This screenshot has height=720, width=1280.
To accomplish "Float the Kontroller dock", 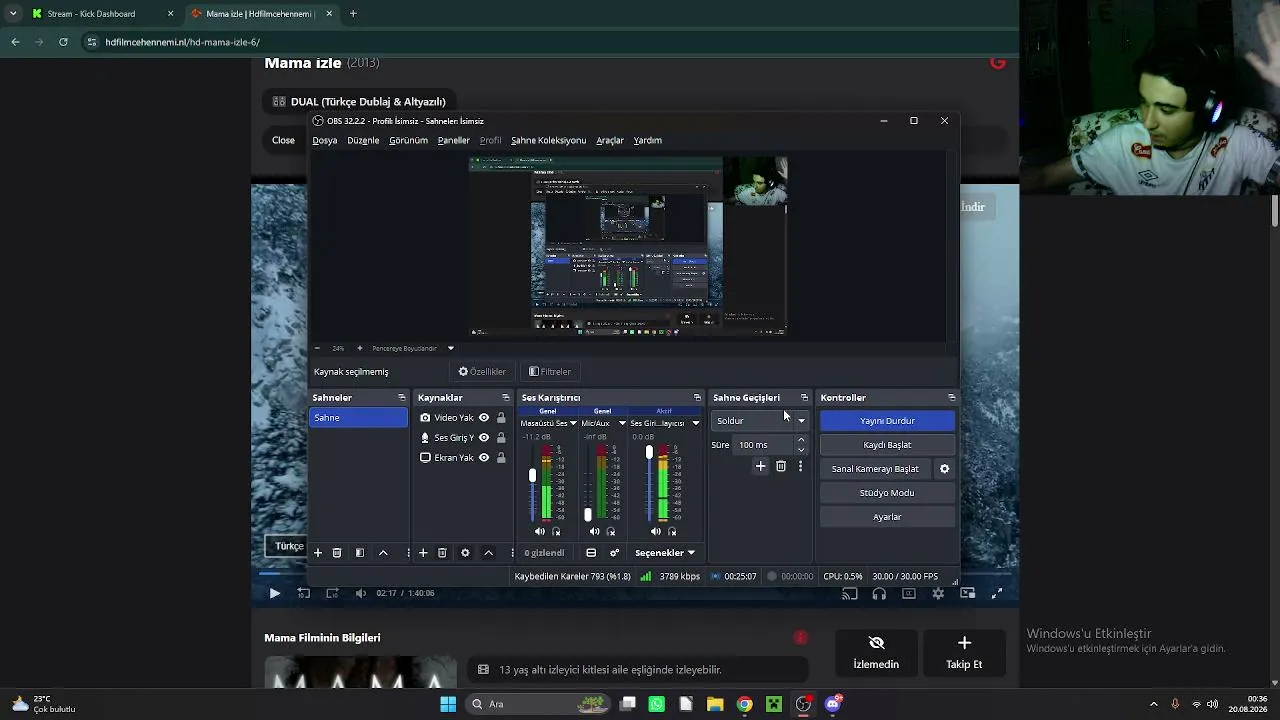I will tap(951, 398).
